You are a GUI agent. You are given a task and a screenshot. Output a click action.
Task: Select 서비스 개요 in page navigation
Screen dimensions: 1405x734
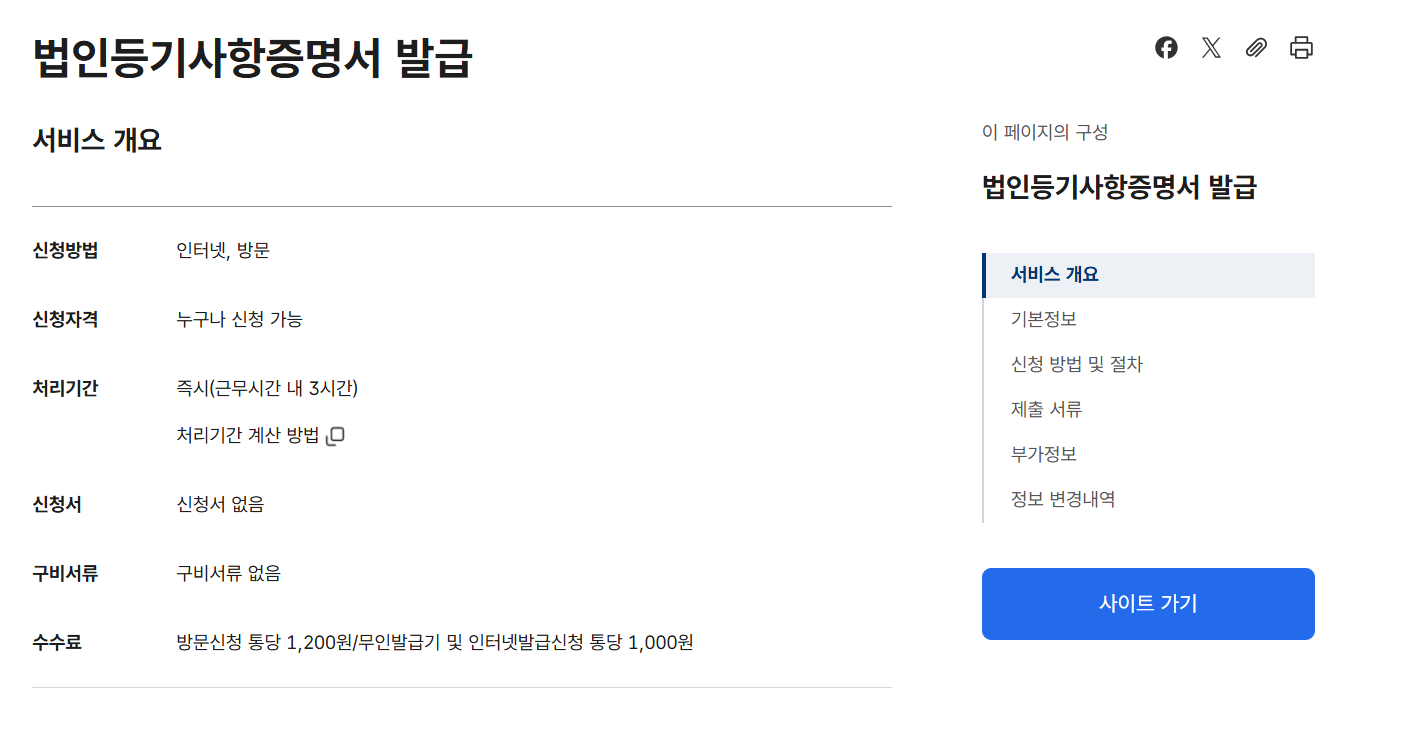(x=1053, y=274)
